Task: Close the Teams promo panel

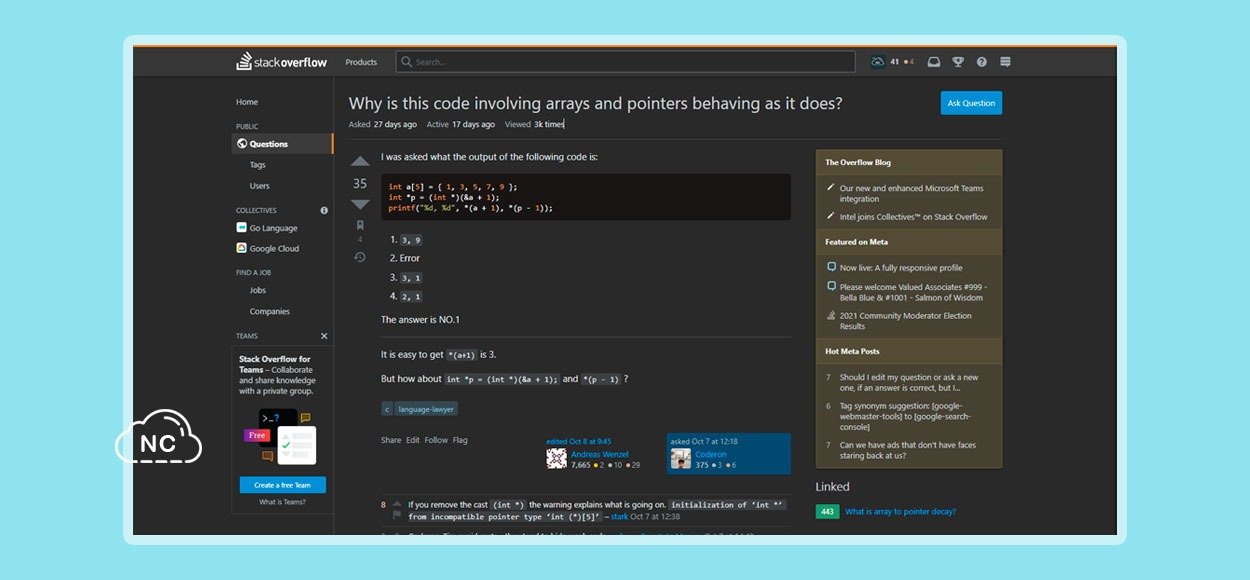Action: coord(324,336)
